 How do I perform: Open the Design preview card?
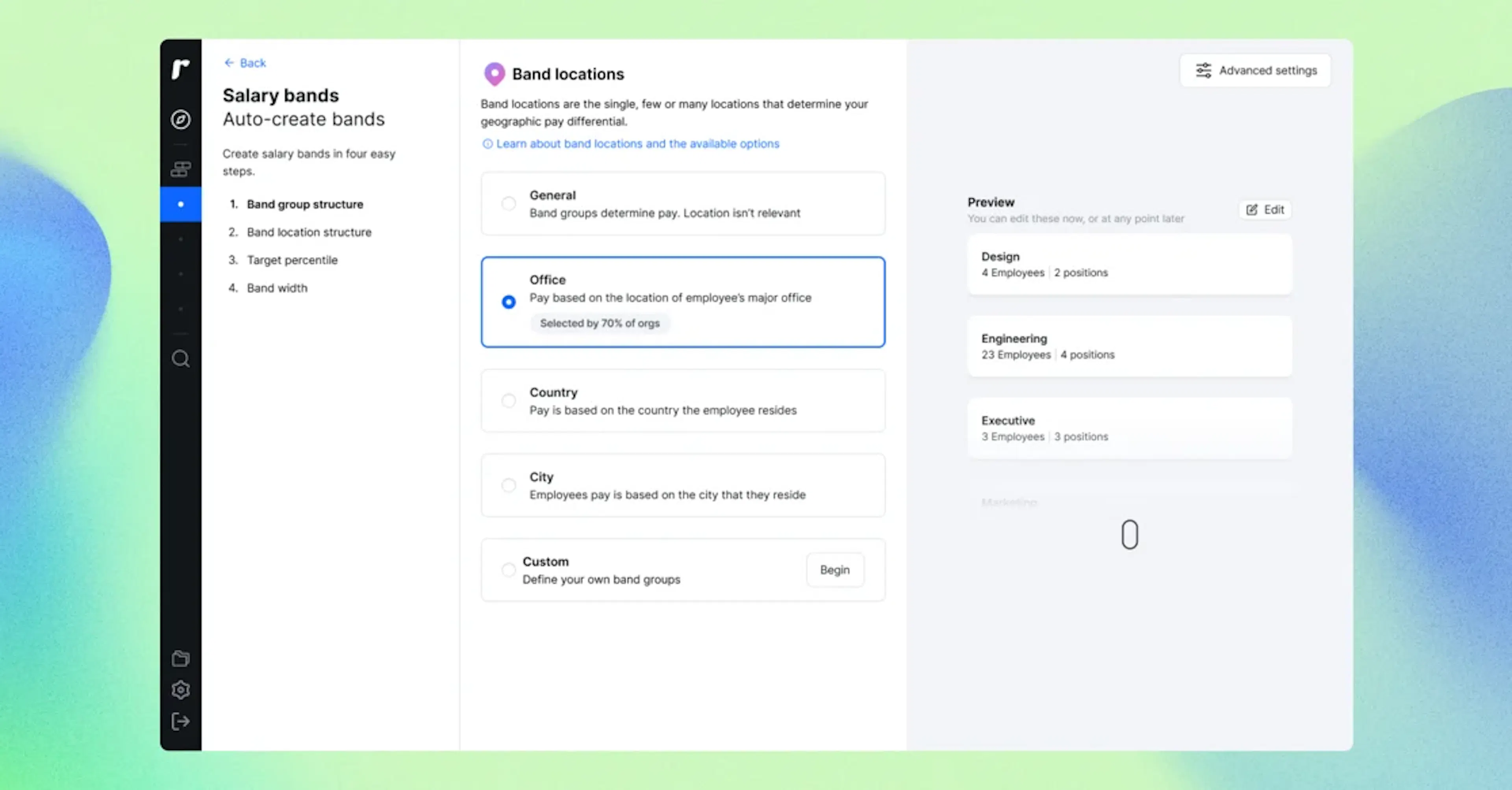click(1129, 264)
